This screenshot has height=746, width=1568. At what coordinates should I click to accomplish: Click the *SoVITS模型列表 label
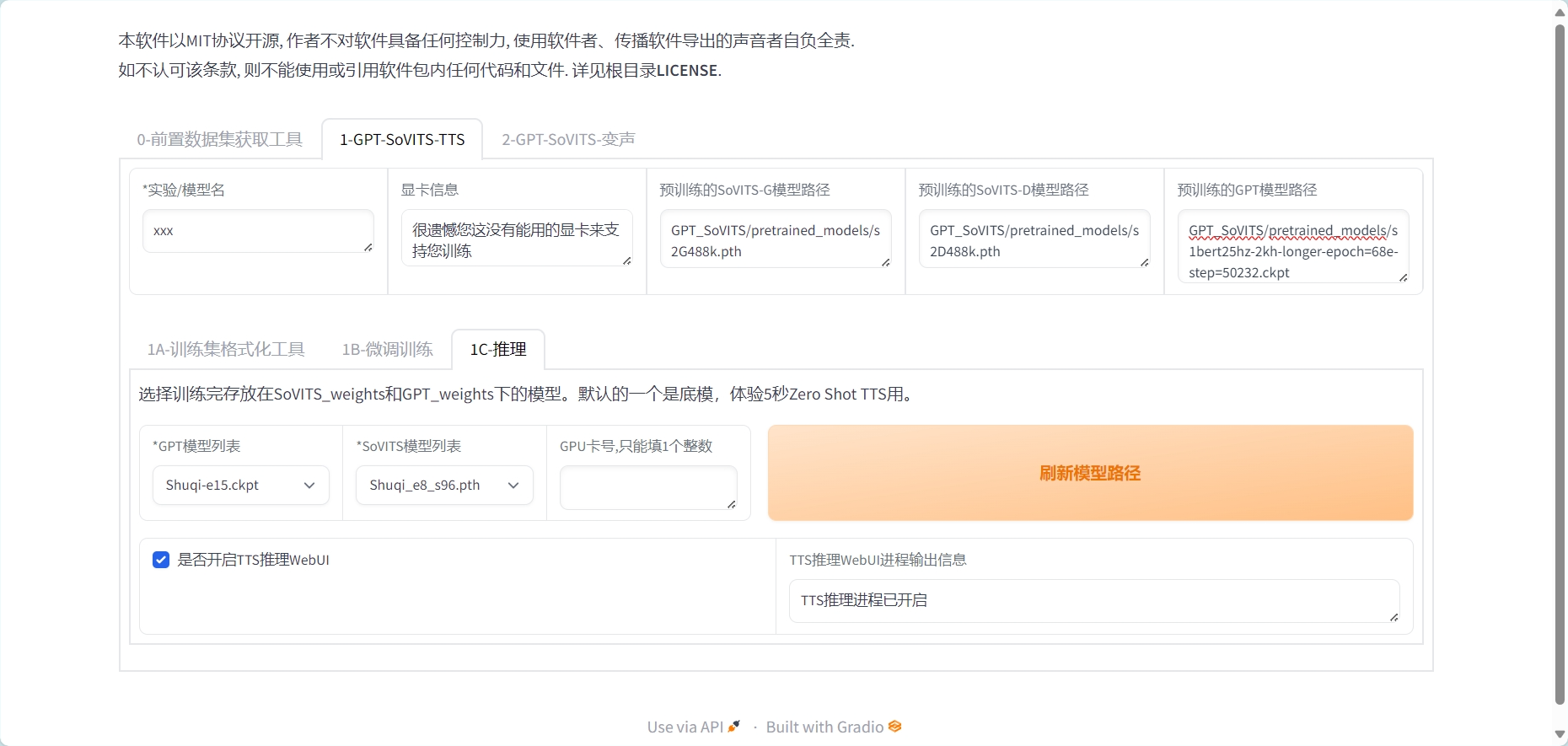click(409, 446)
